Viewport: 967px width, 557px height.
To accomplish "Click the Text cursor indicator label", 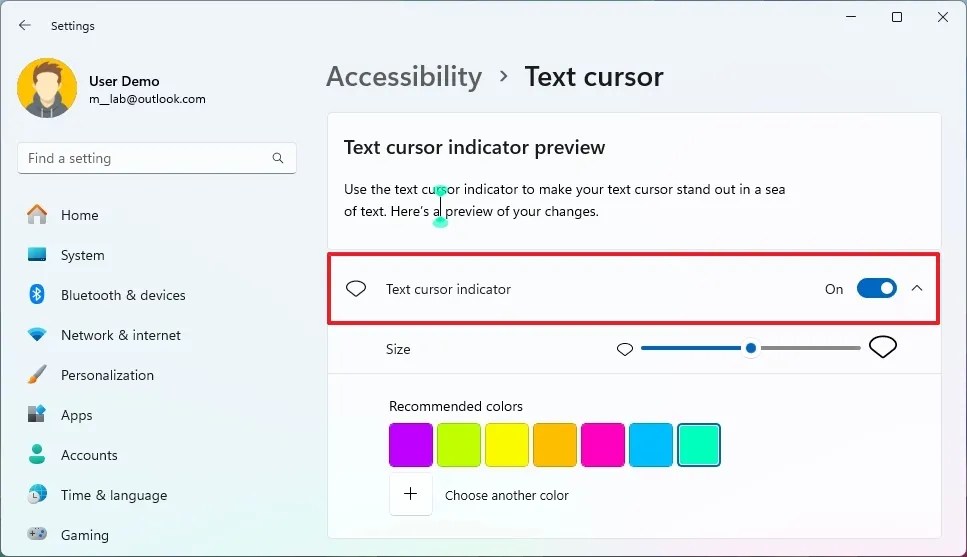I will click(448, 289).
